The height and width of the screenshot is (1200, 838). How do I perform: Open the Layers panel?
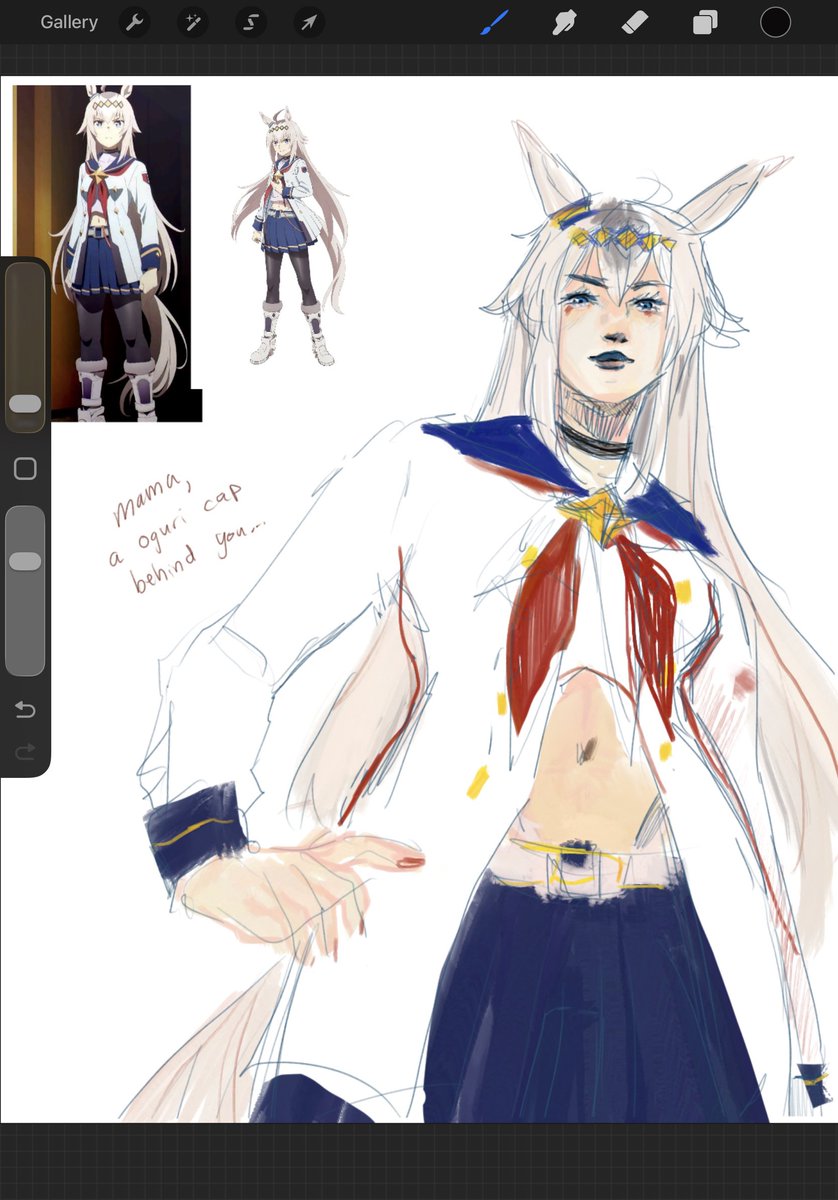point(705,22)
